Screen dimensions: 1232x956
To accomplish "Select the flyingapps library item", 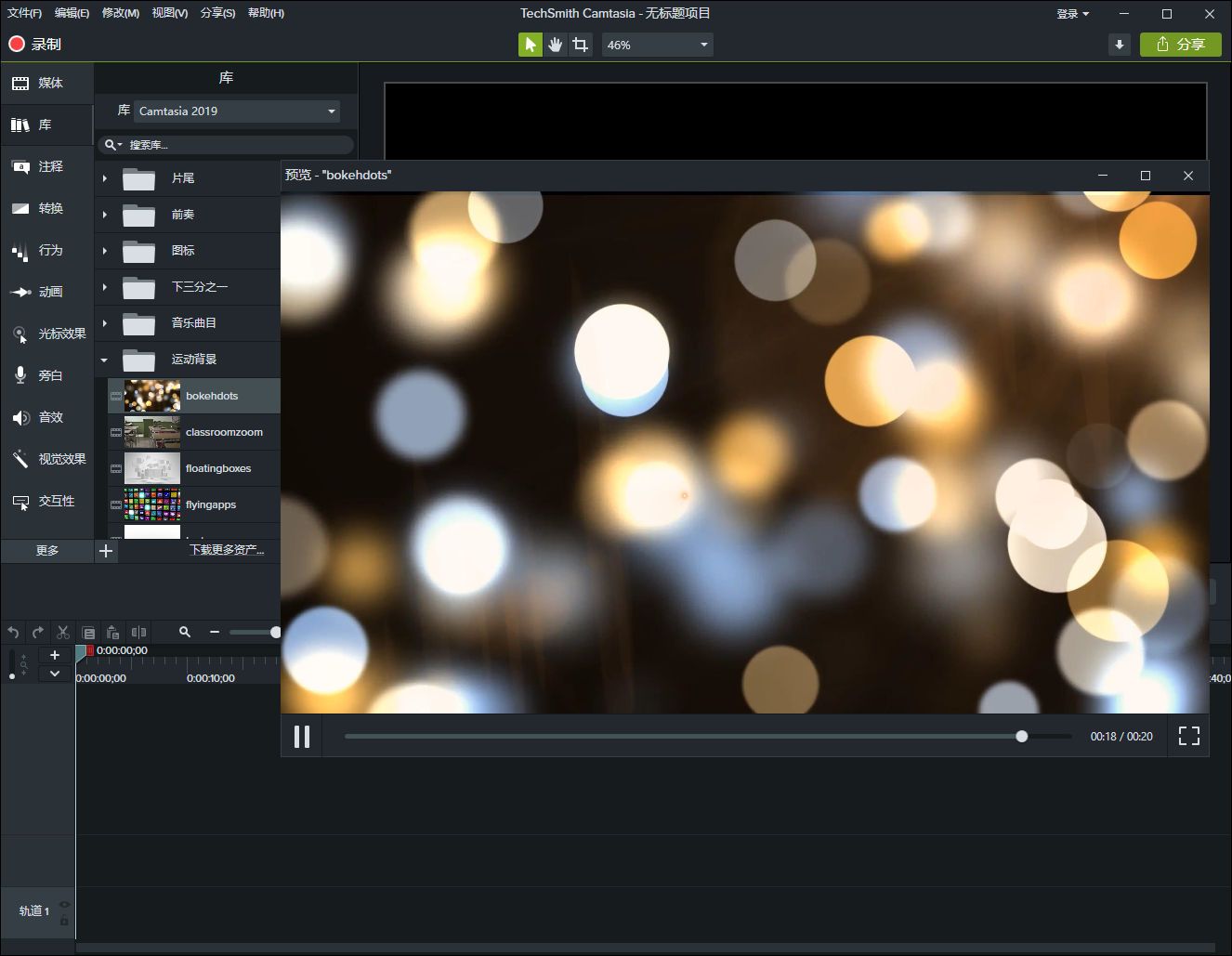I will [x=194, y=504].
